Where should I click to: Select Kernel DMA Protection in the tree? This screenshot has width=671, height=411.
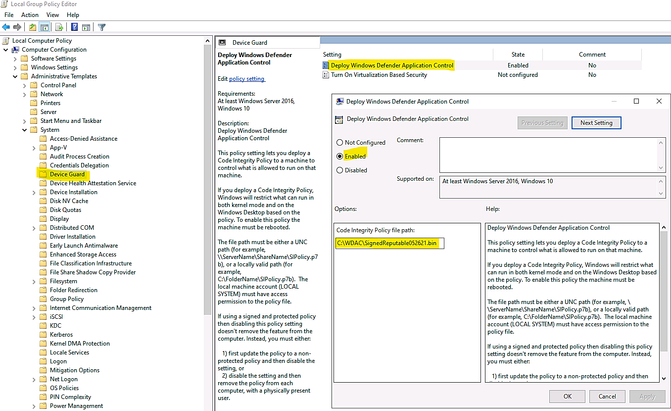pos(80,344)
